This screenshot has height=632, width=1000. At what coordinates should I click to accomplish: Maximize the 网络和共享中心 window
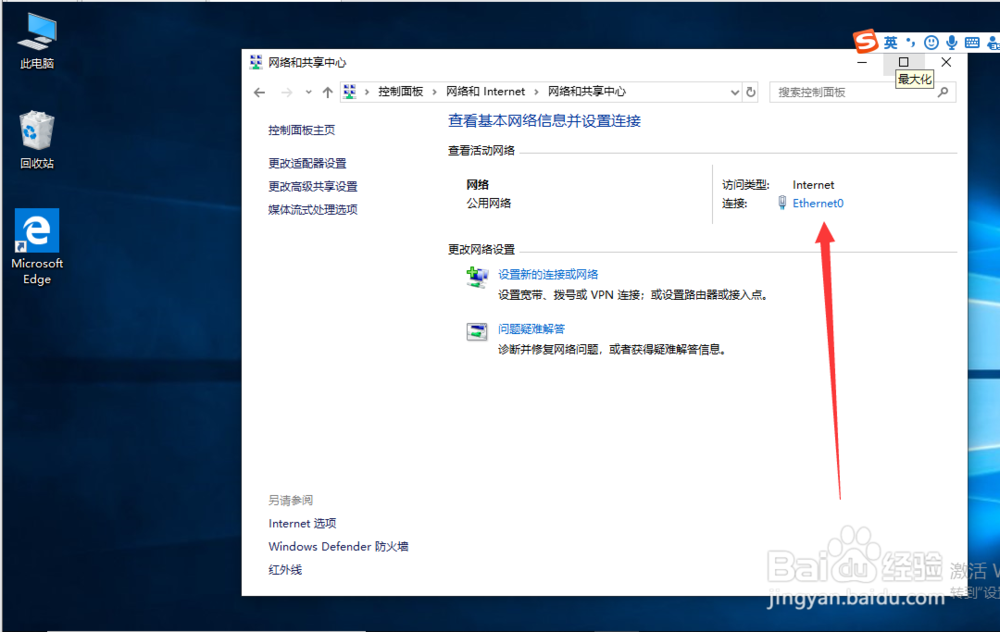click(x=903, y=62)
